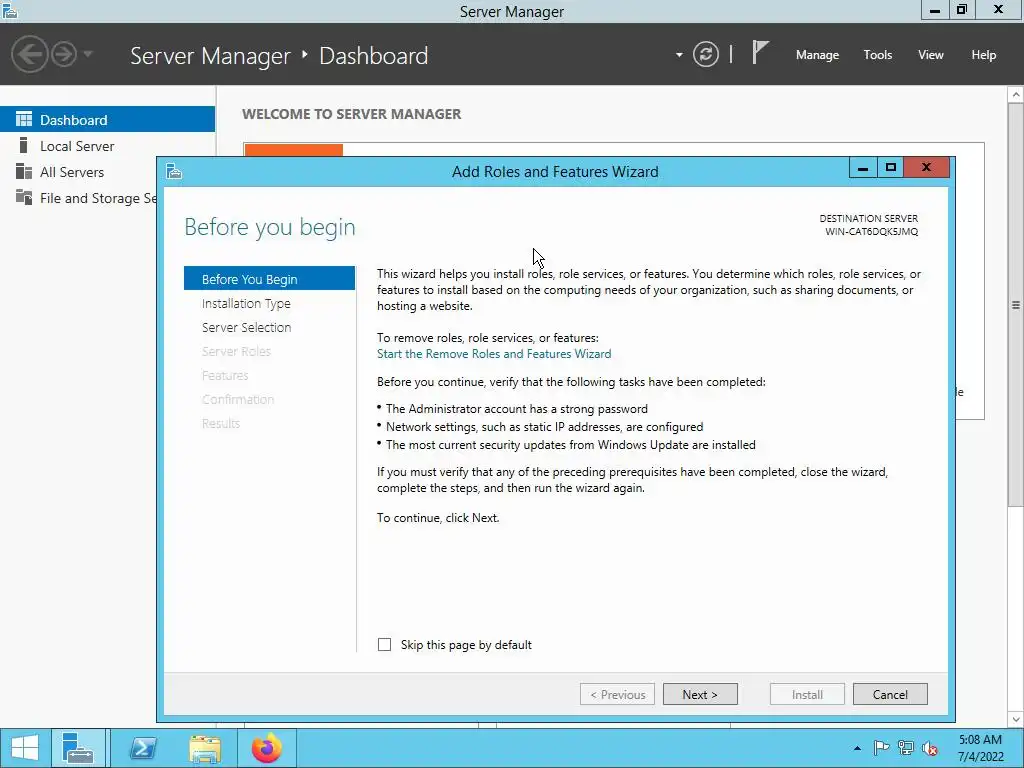Maximize the Add Roles and Features Wizard

coord(890,168)
